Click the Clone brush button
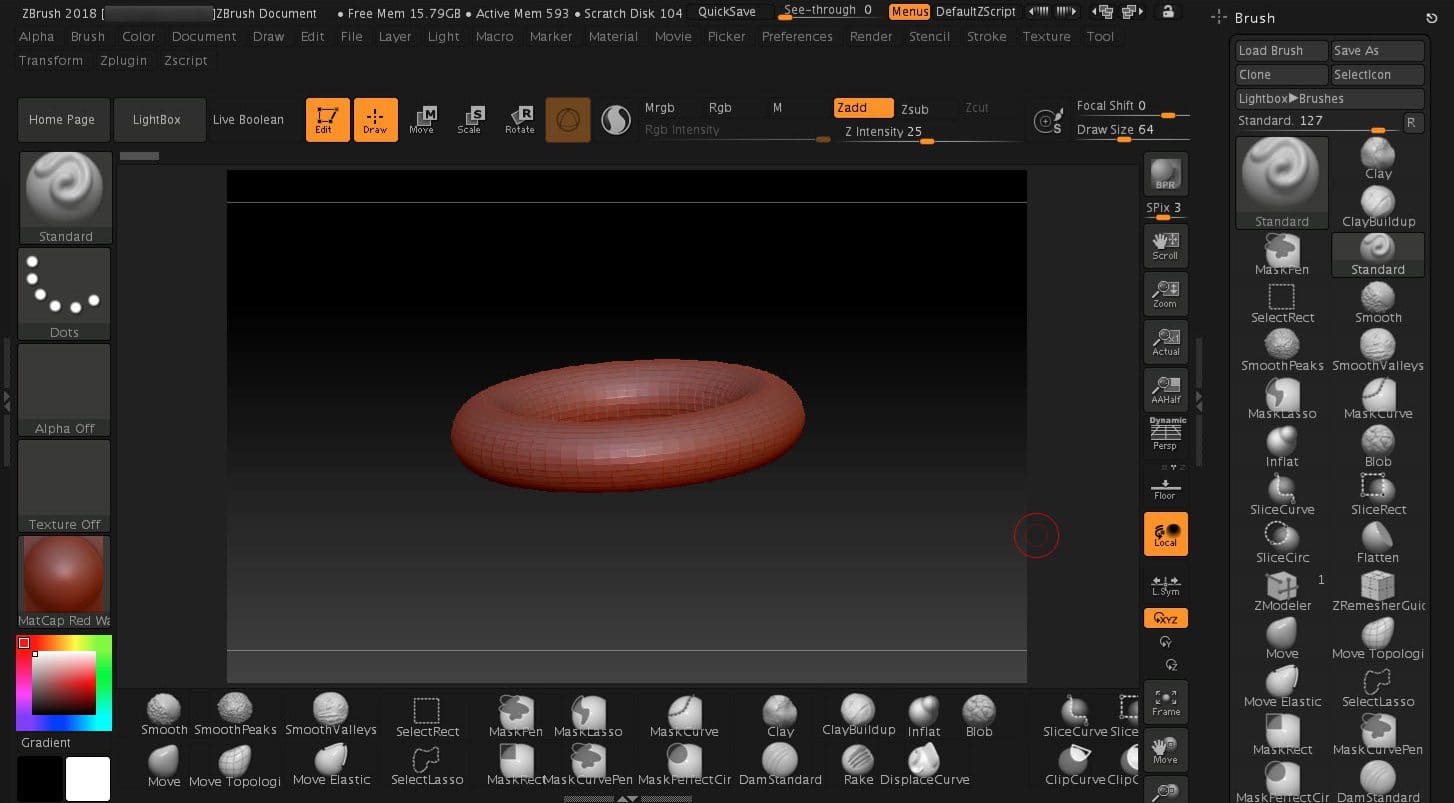 [x=1281, y=75]
